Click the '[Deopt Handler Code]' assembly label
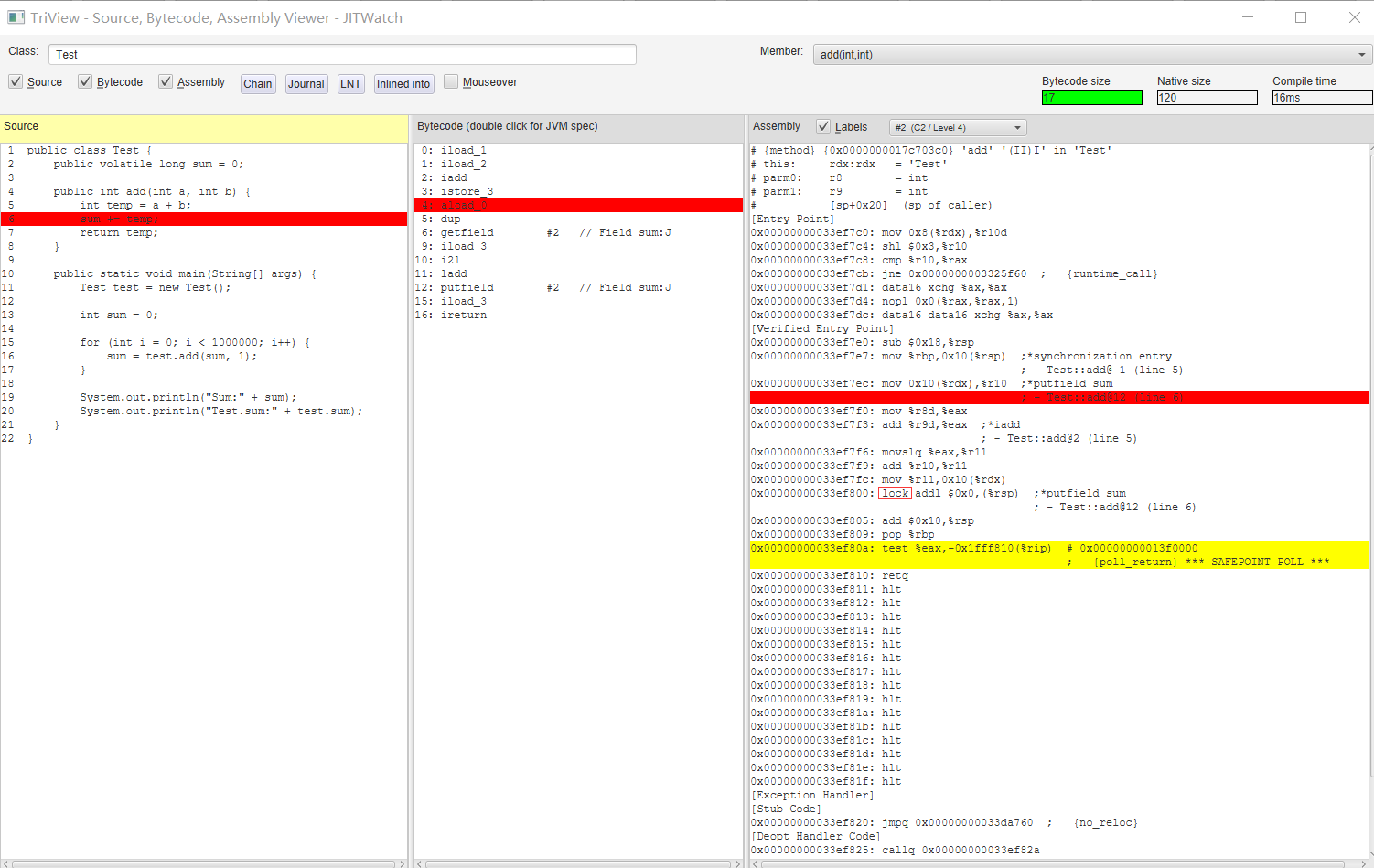Viewport: 1374px width, 868px height. click(816, 836)
